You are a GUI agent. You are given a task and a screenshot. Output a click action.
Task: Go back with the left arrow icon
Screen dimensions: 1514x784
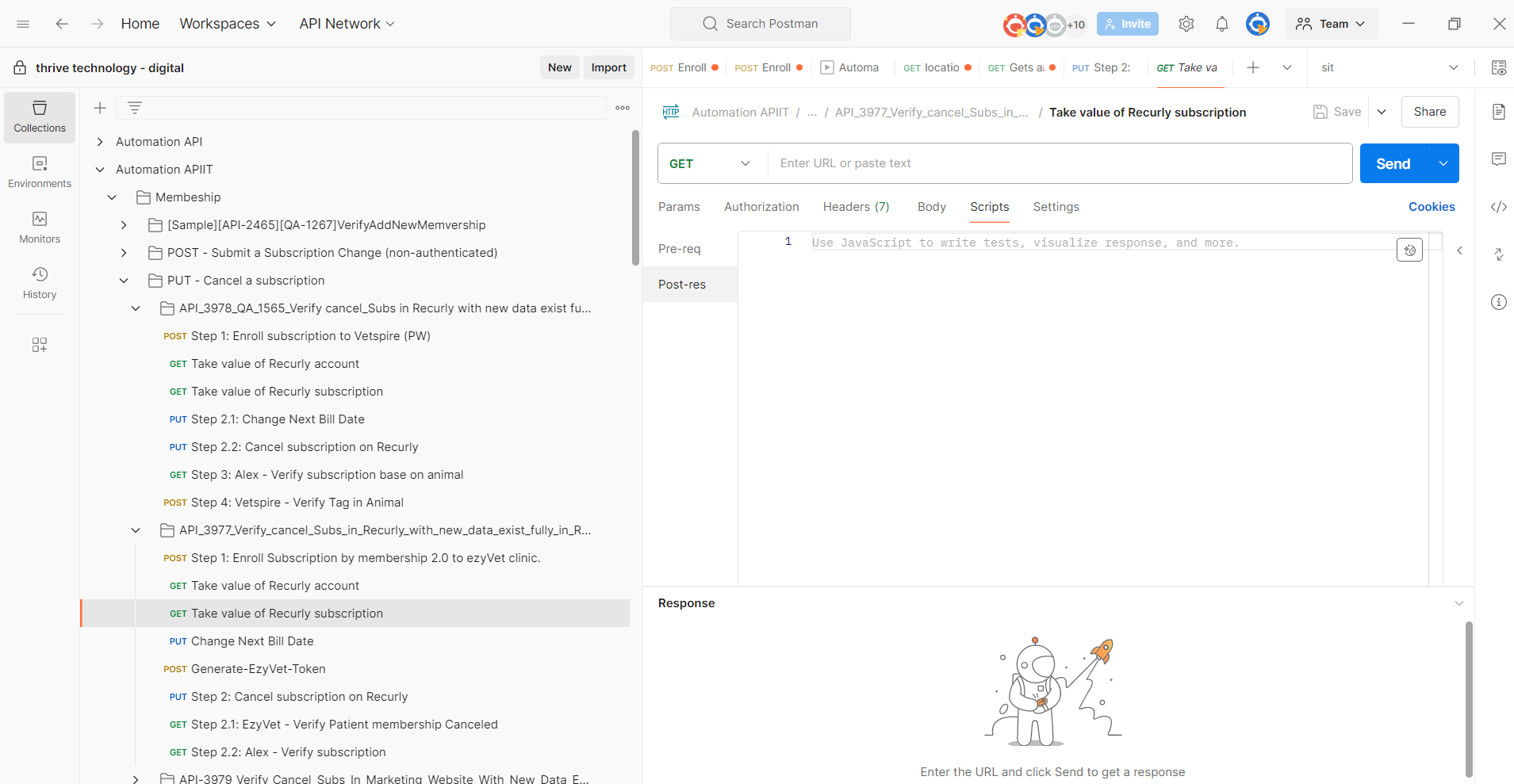point(62,24)
